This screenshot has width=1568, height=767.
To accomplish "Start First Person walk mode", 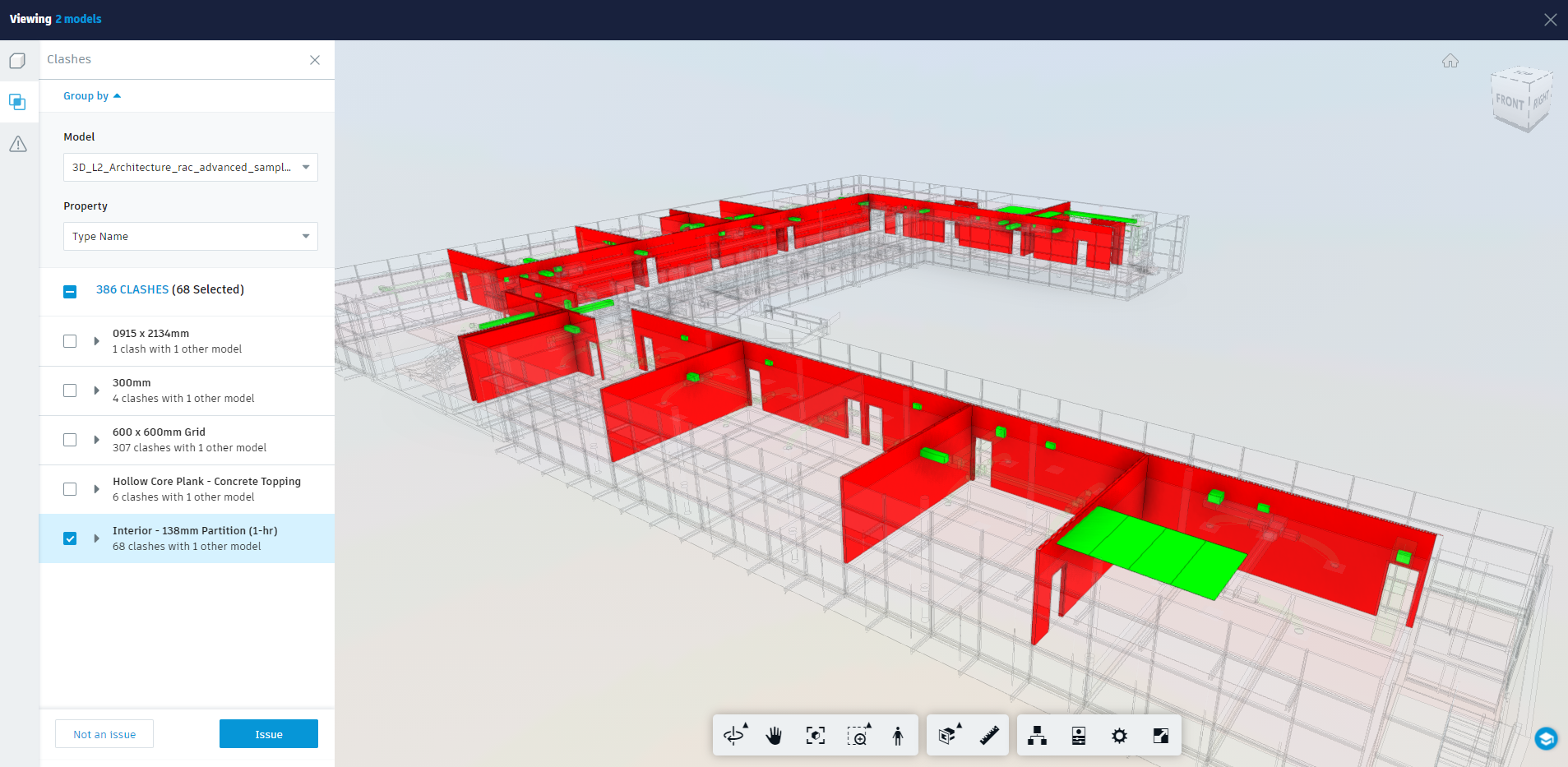I will (898, 735).
